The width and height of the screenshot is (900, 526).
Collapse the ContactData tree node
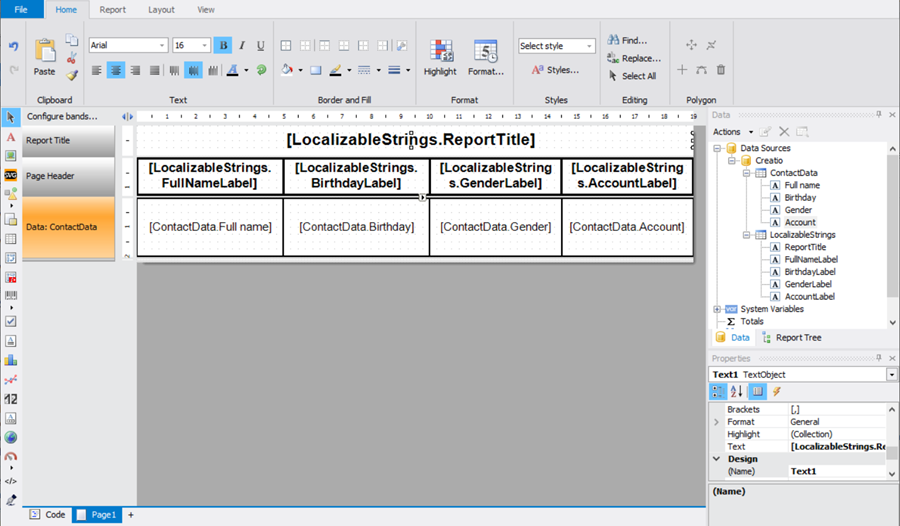pos(746,173)
